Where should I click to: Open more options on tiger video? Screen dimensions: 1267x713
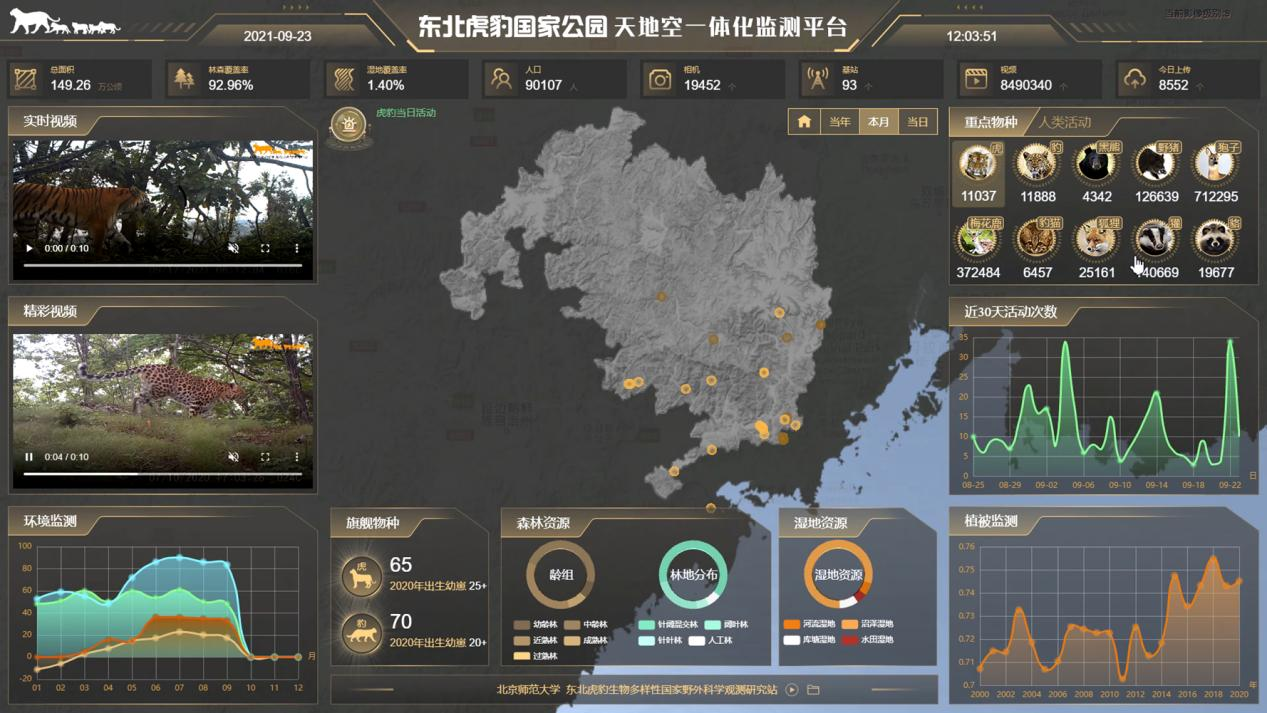(297, 248)
